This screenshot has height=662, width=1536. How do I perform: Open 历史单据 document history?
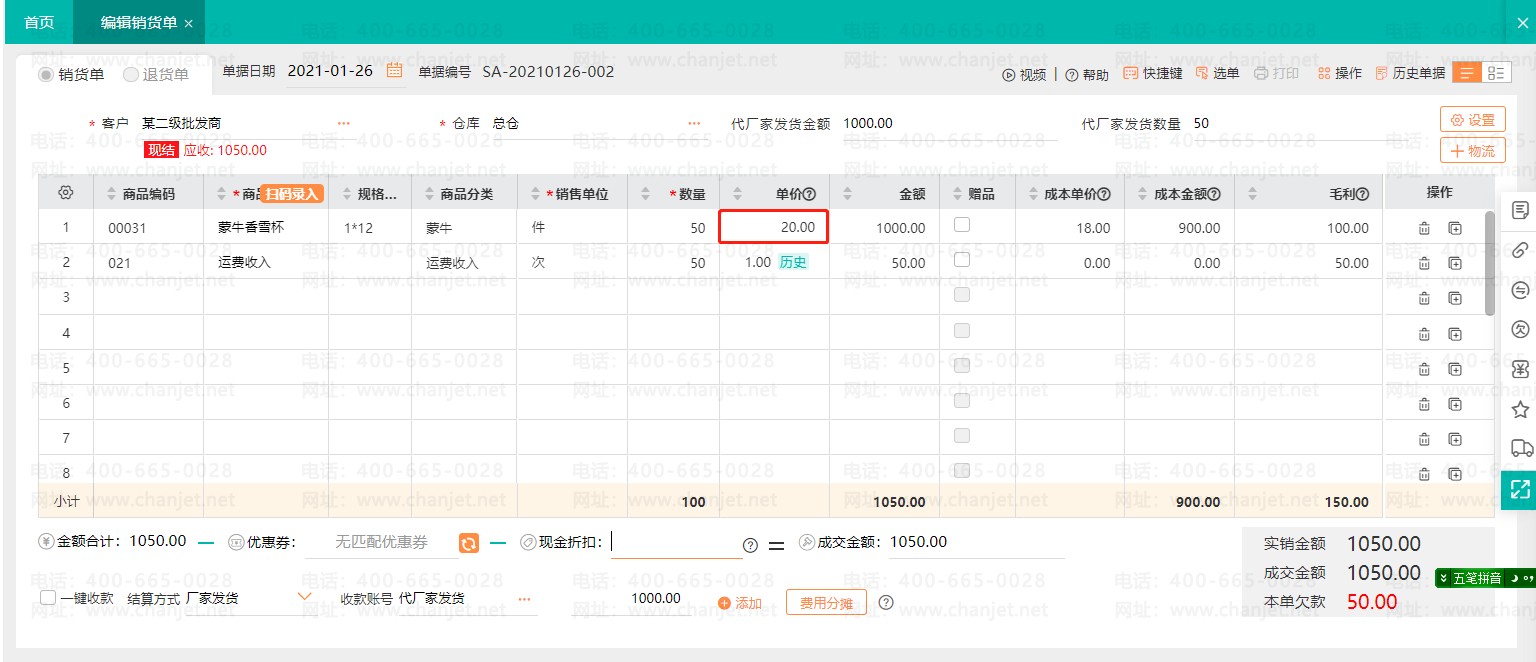click(x=1410, y=73)
